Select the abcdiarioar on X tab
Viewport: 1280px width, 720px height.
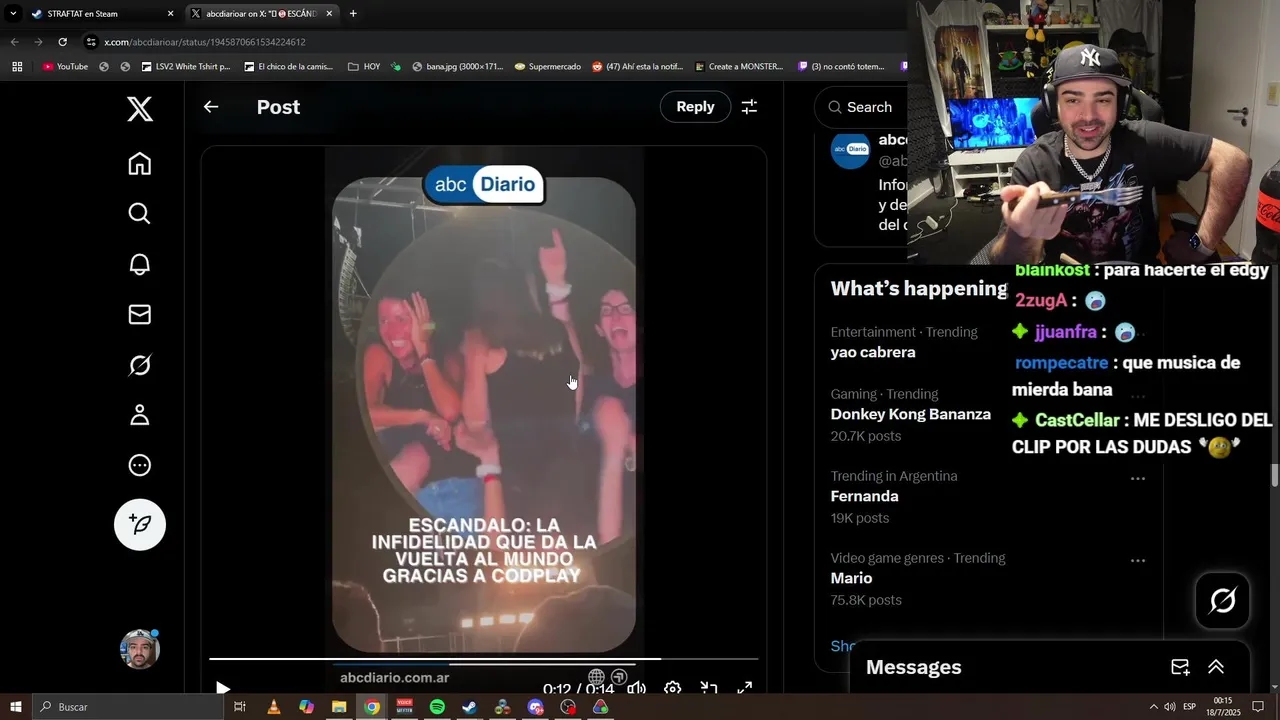tap(262, 14)
